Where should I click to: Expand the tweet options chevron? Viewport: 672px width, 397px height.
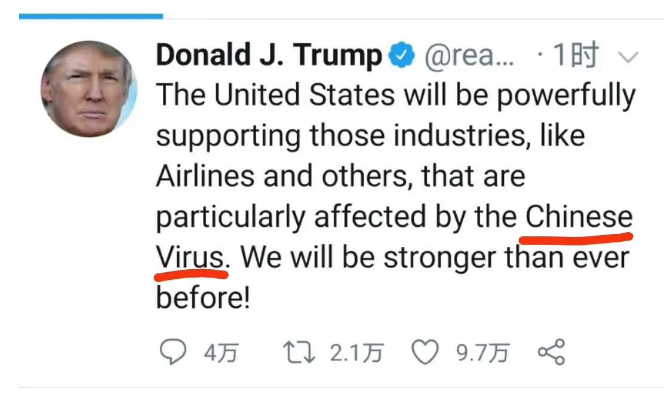coord(628,57)
